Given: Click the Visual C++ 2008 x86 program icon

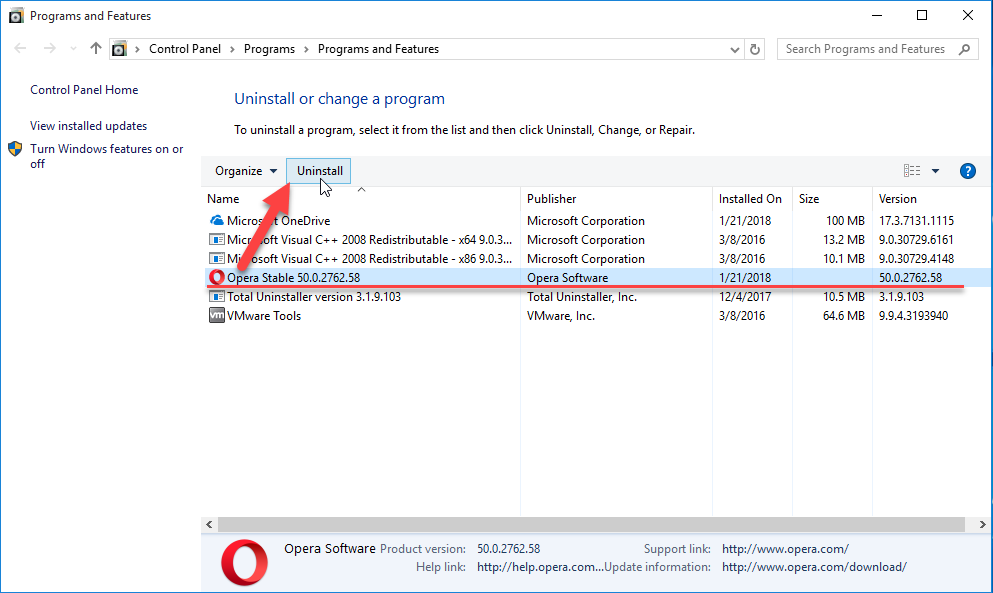Looking at the screenshot, I should point(217,258).
